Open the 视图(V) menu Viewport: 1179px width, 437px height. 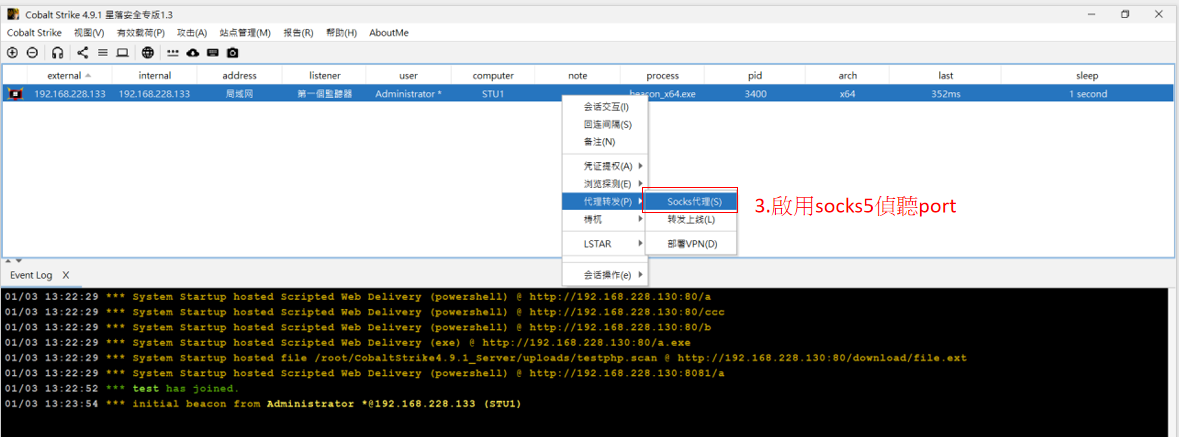[89, 33]
